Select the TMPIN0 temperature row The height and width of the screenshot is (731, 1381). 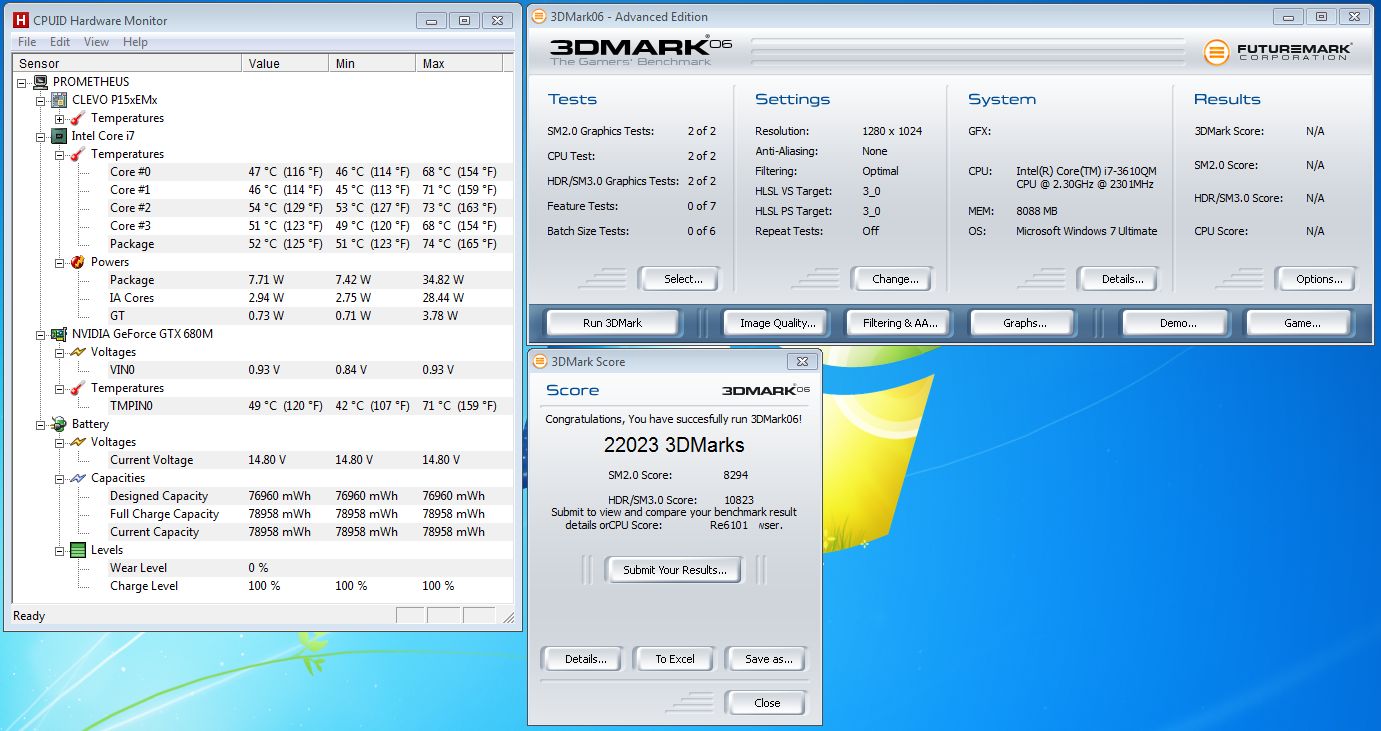coord(262,406)
